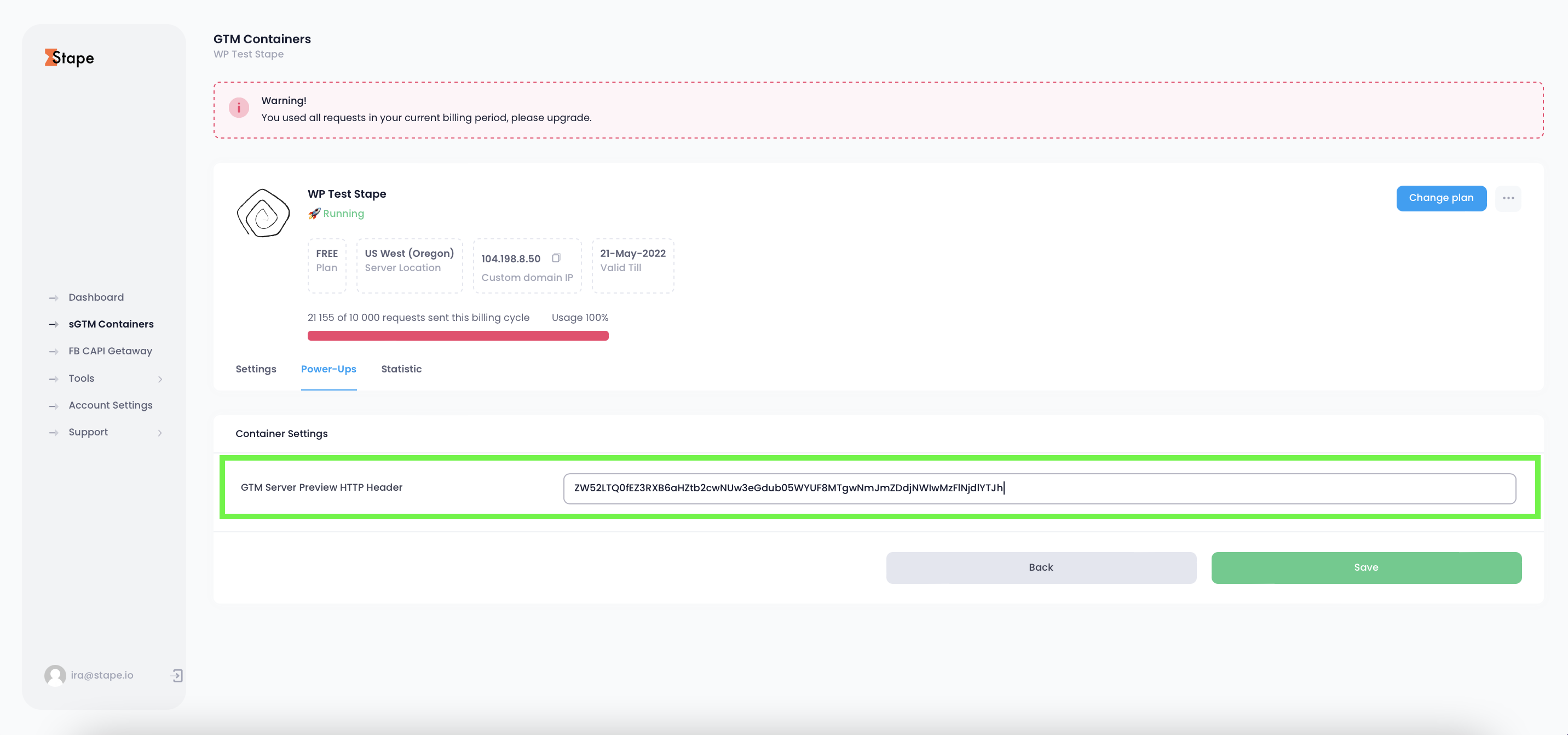Click the WP Test Stape container logo
Screen dimensions: 1568x735
(x=263, y=213)
